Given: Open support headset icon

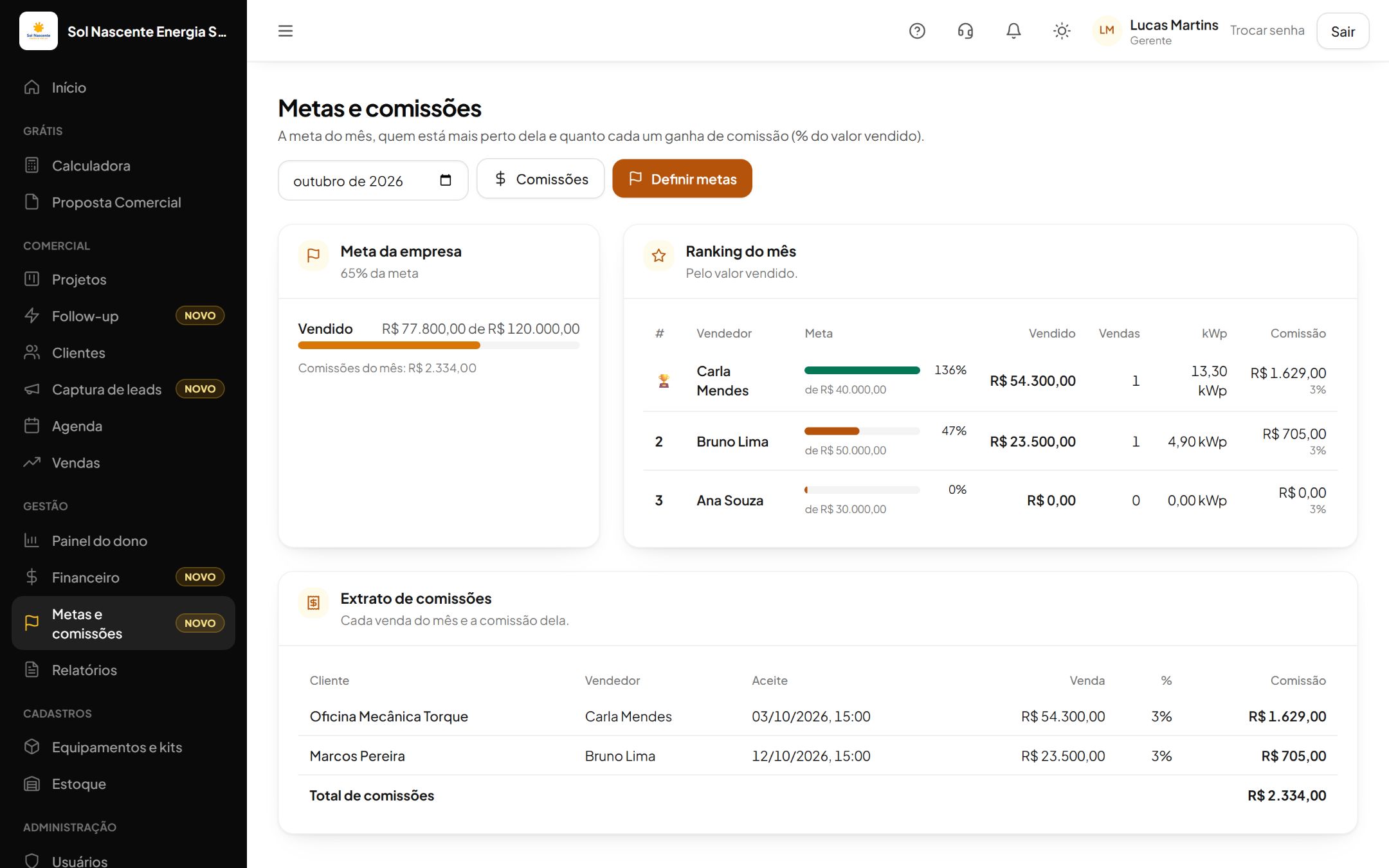Looking at the screenshot, I should coord(965,31).
